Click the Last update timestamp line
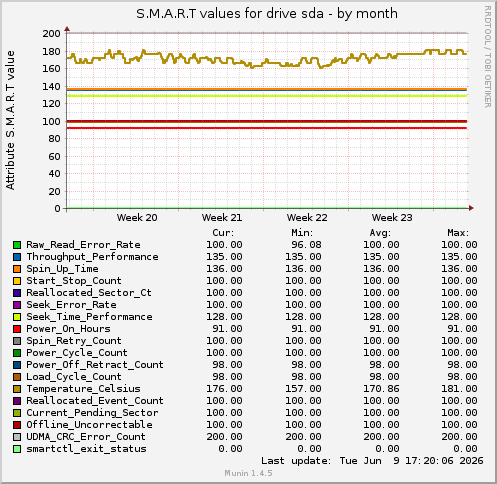Screen dimensions: 497x484 click(372, 461)
